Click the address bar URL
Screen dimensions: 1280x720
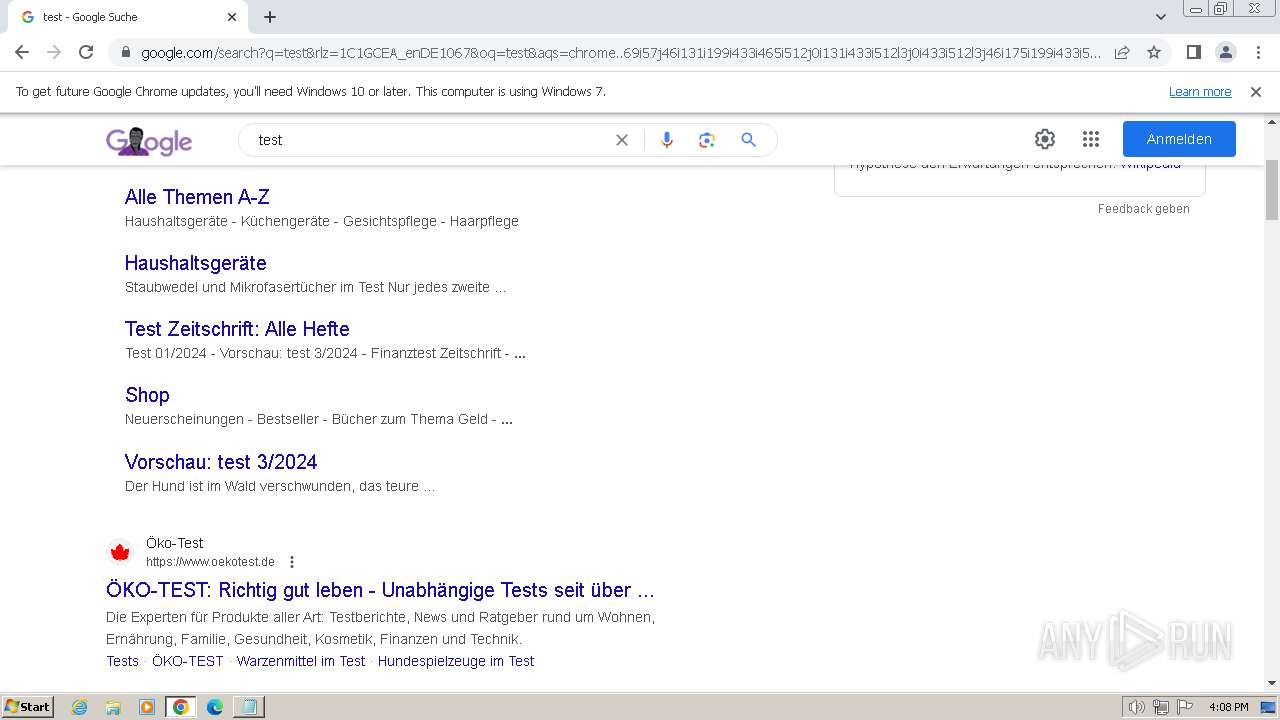click(620, 53)
